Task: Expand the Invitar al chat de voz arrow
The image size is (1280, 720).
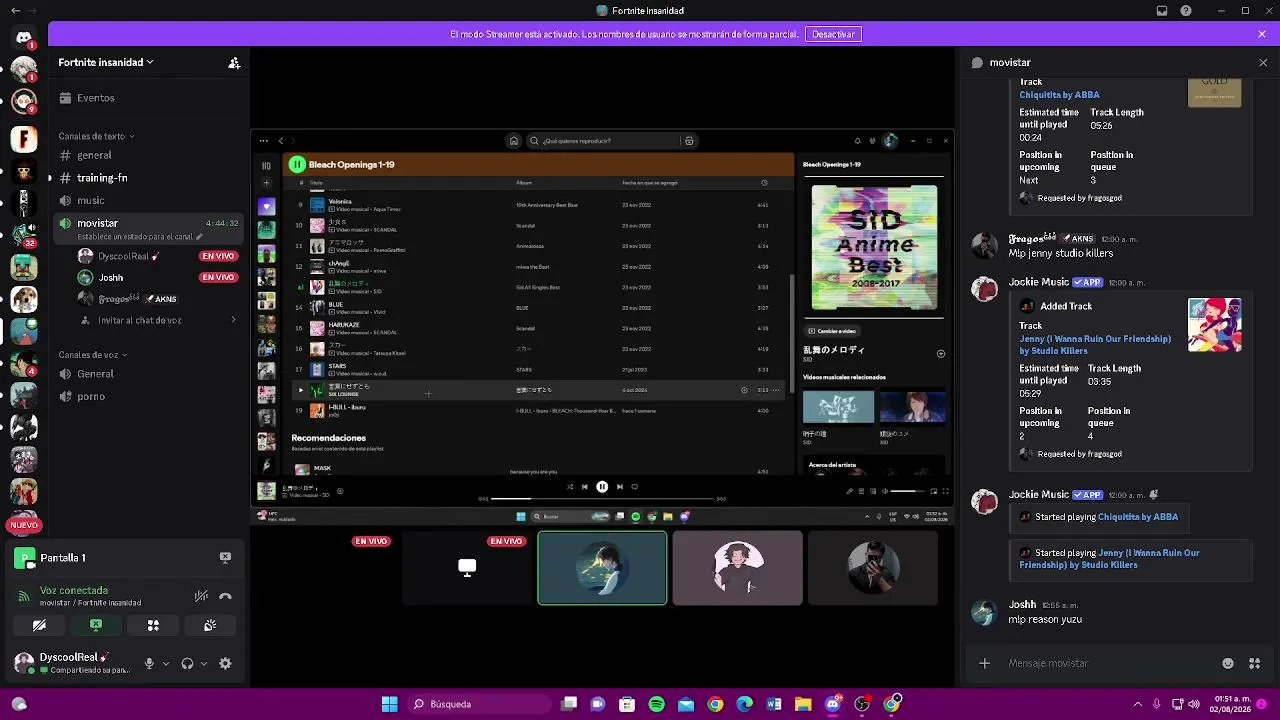Action: coord(234,320)
